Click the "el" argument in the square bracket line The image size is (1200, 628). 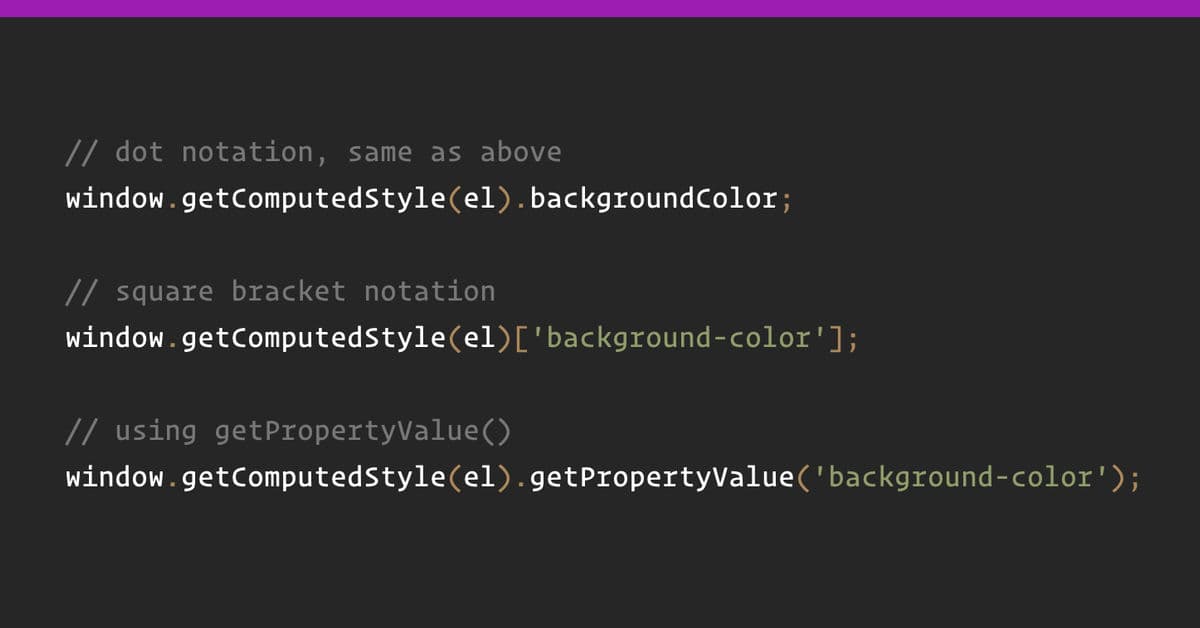(x=479, y=338)
